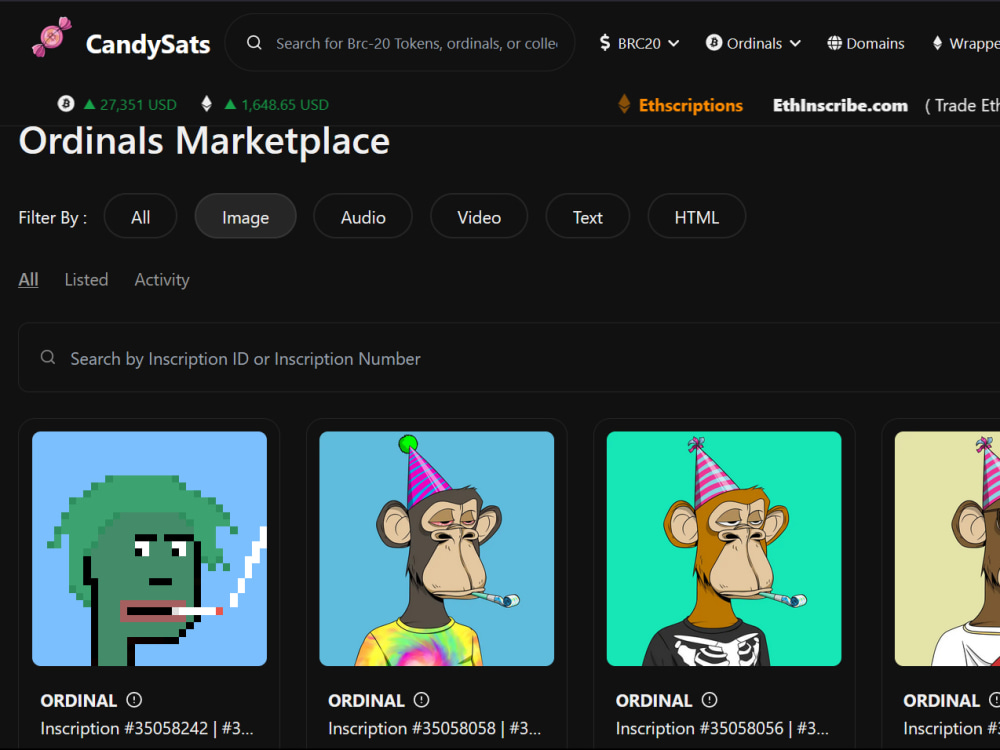This screenshot has height=750, width=1000.
Task: Click info icon on Inscription #35058242 card
Action: [134, 700]
